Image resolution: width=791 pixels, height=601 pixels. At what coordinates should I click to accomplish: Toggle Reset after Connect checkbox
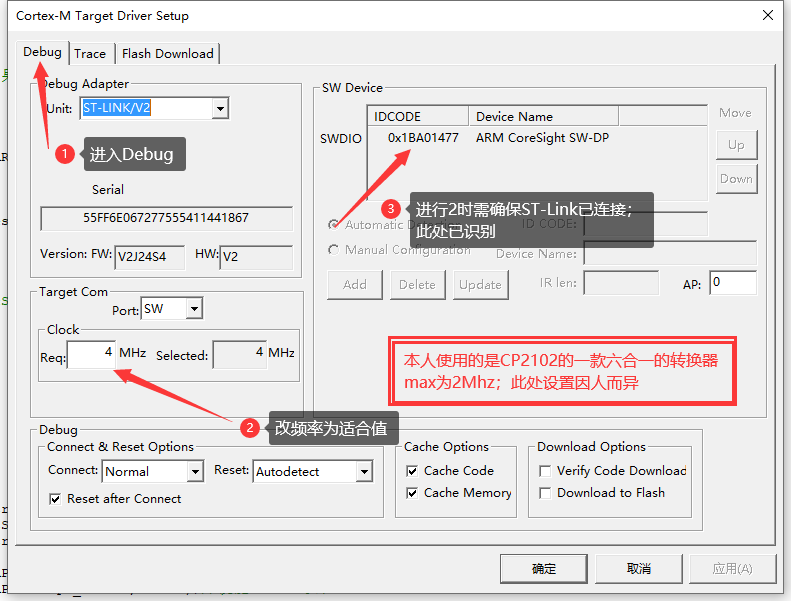tap(55, 499)
